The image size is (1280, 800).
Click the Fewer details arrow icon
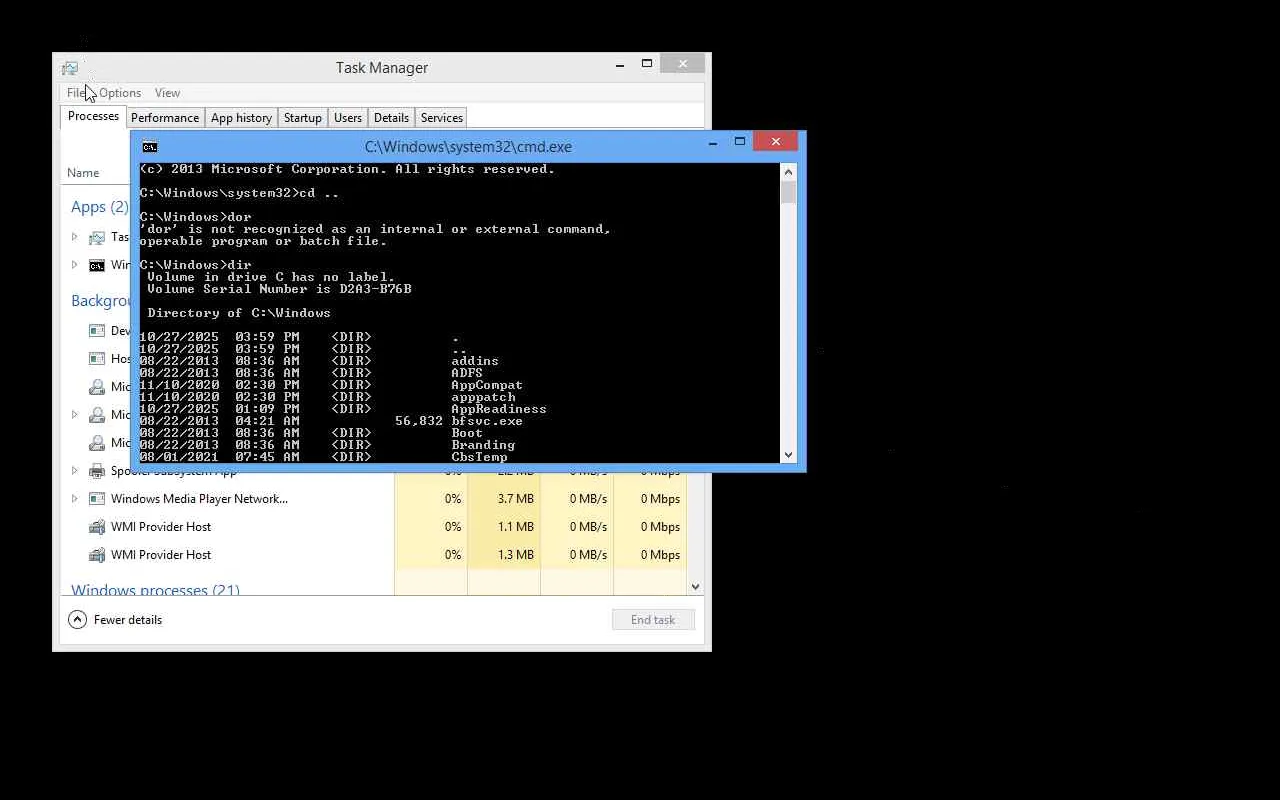click(77, 620)
